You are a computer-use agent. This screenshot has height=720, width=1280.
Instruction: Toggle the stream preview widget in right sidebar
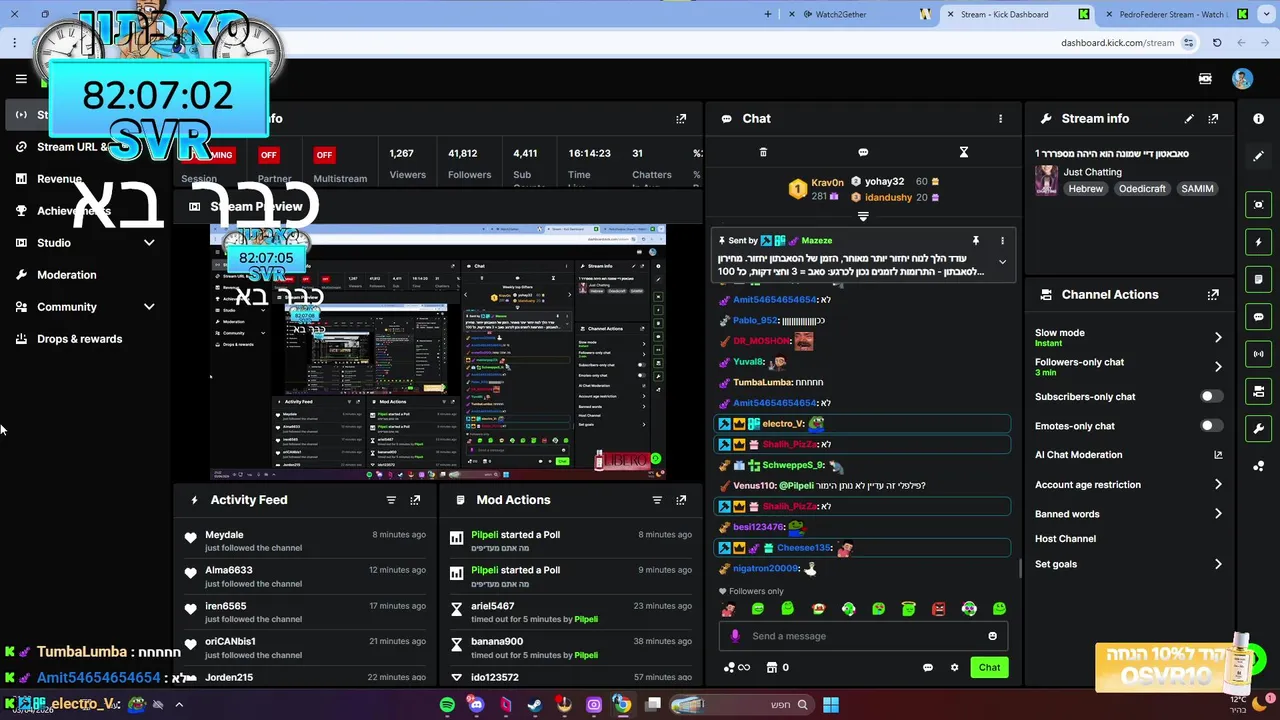tap(1258, 204)
